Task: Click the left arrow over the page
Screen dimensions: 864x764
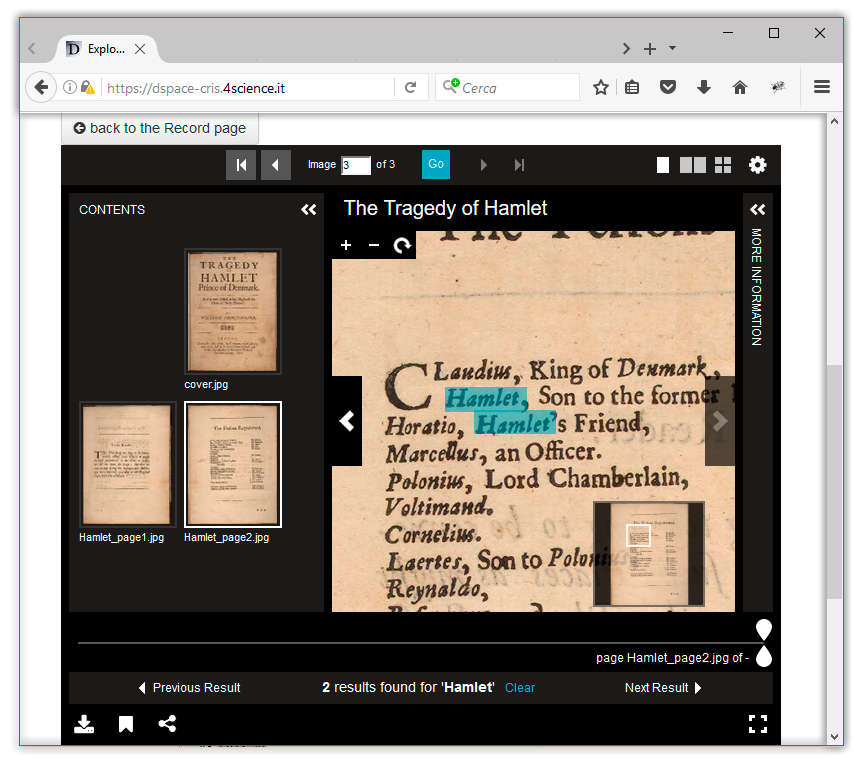Action: (347, 421)
